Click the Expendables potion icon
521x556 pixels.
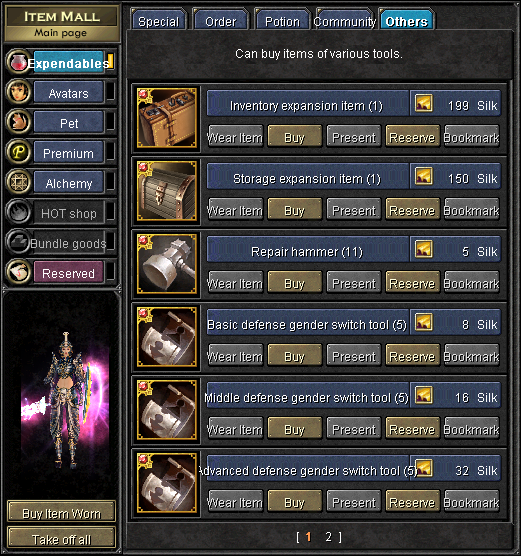pos(18,62)
